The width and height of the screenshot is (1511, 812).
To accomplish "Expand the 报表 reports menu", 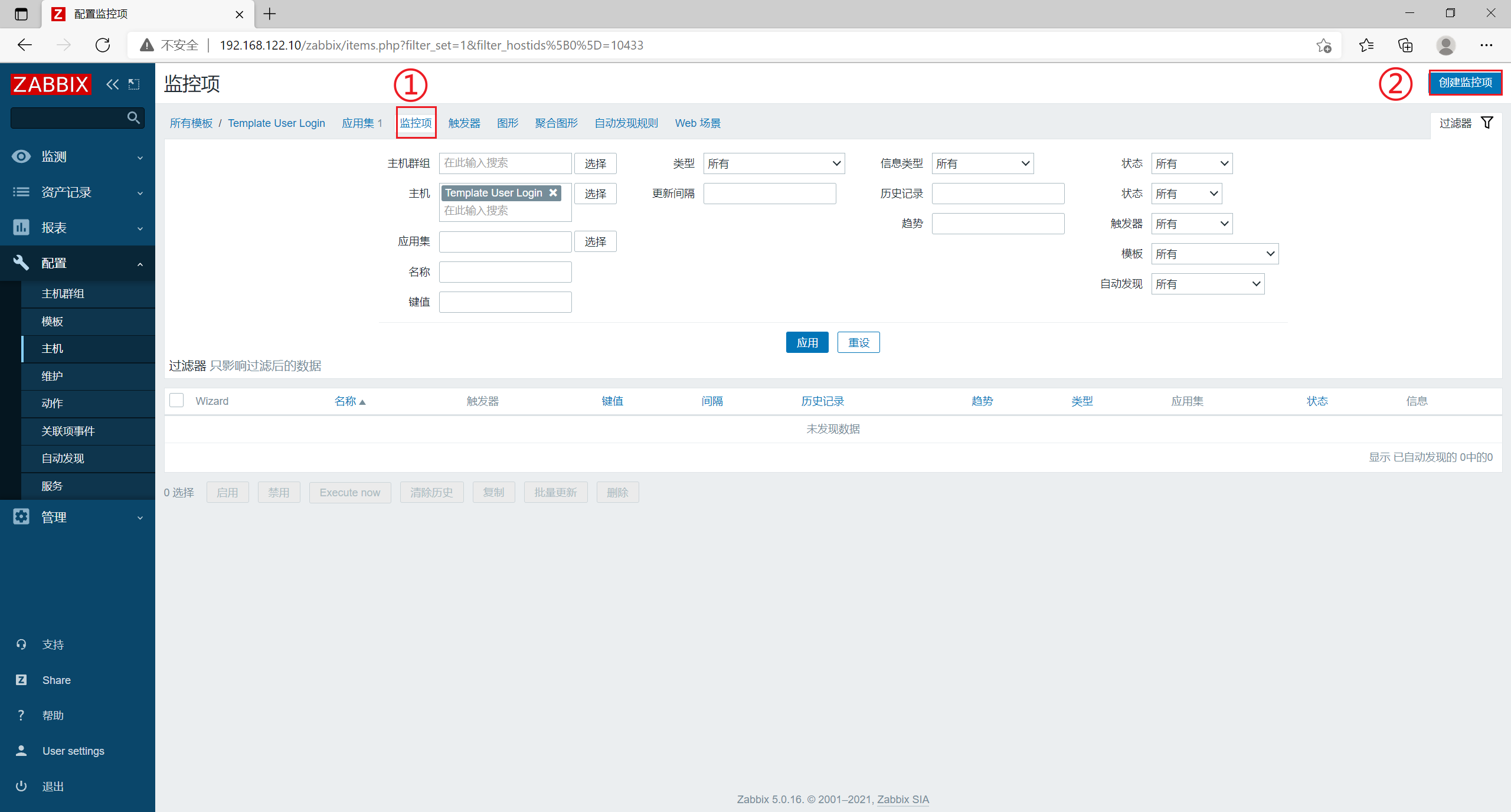I will (77, 227).
